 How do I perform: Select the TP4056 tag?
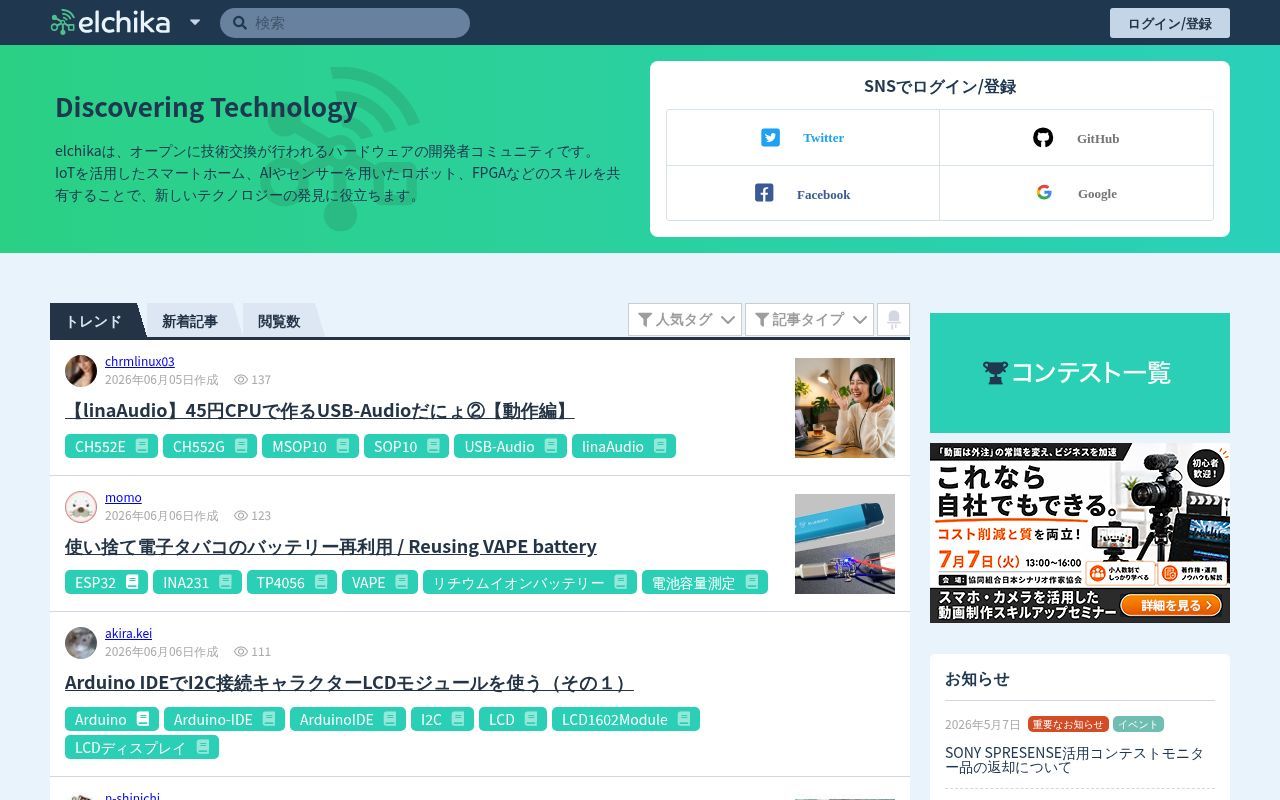tap(292, 582)
